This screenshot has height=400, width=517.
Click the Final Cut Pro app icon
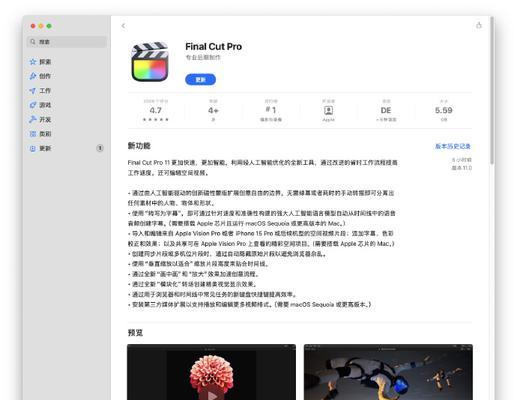tap(150, 62)
